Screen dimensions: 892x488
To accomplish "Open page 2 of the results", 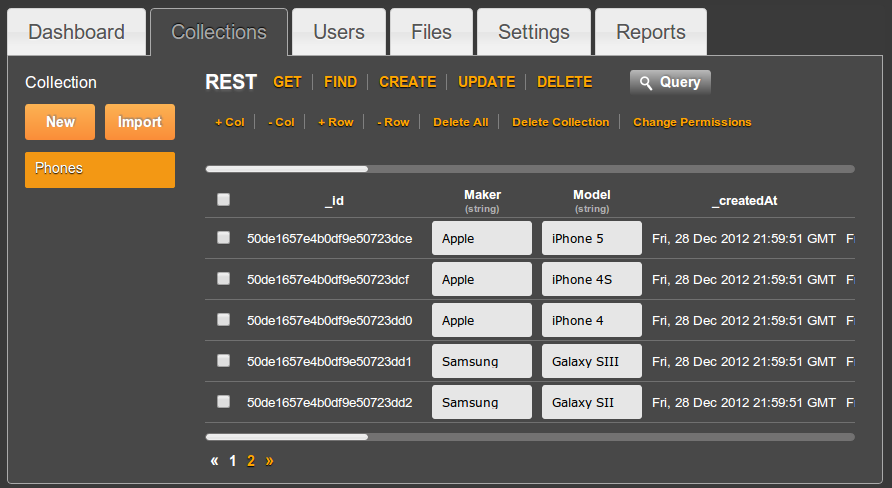I will tap(251, 461).
